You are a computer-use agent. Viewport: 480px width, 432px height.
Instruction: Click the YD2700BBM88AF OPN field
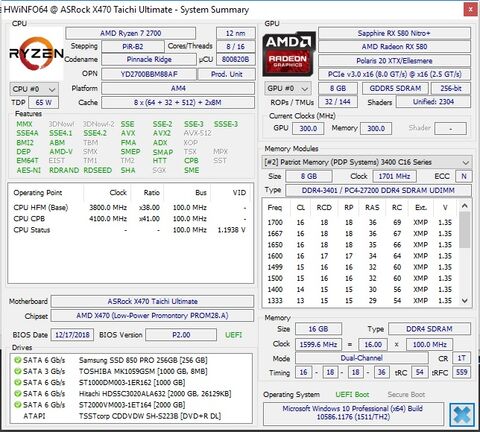pos(149,74)
